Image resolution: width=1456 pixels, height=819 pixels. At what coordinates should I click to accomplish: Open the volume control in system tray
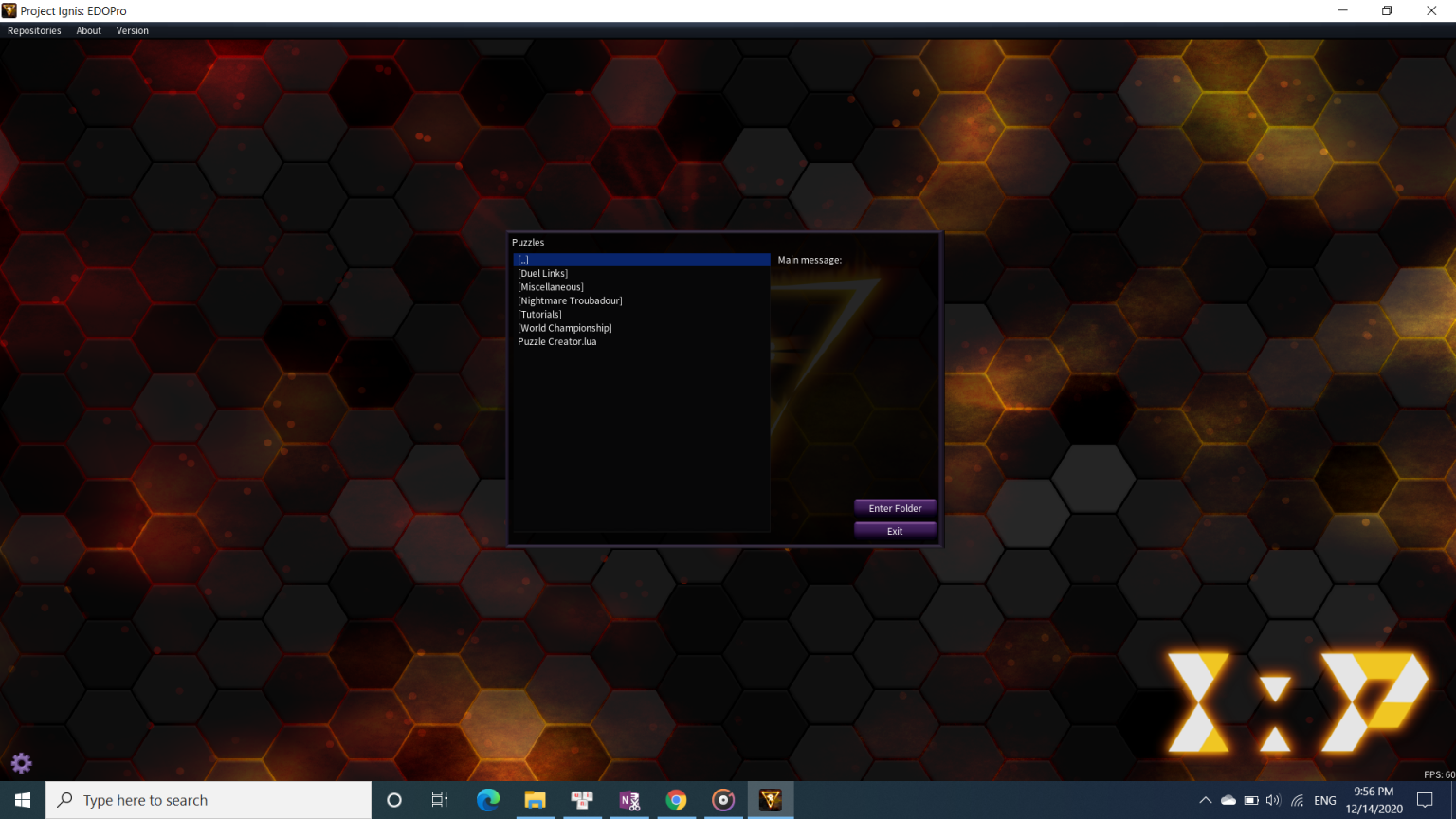point(1273,800)
